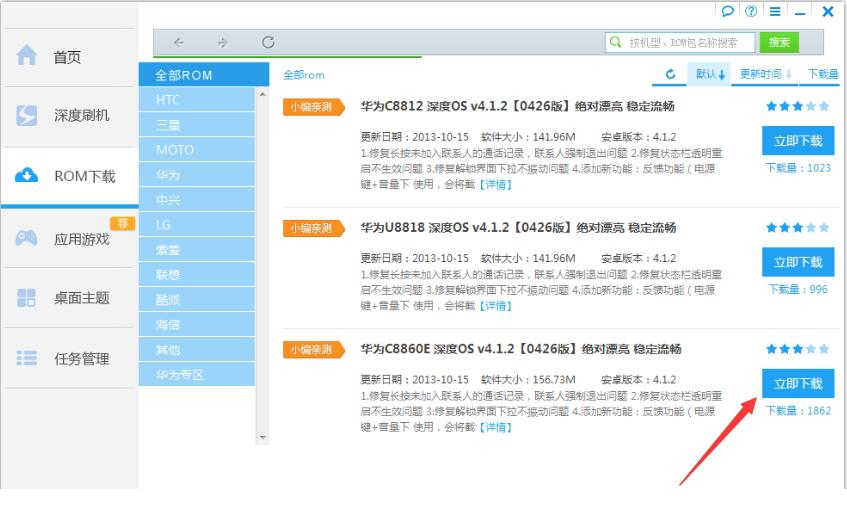Open 任务管理 task list icon
This screenshot has height=508, width=847.
(x=27, y=358)
